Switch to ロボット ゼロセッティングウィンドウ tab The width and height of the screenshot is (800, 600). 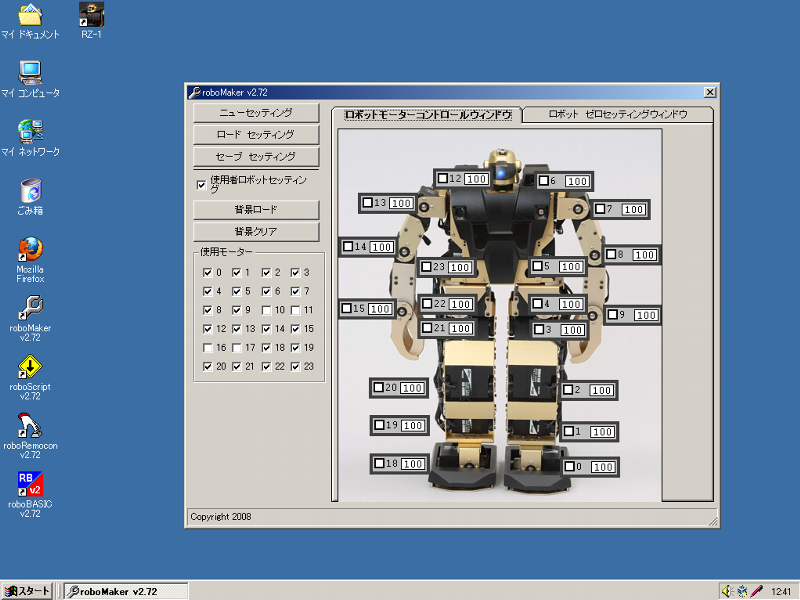coord(618,114)
